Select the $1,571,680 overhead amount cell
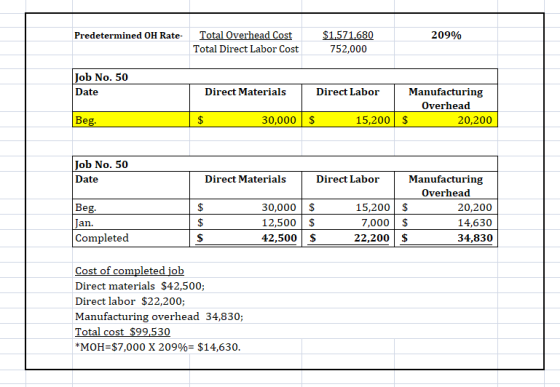Screen dimensions: 560x387 tap(348, 35)
